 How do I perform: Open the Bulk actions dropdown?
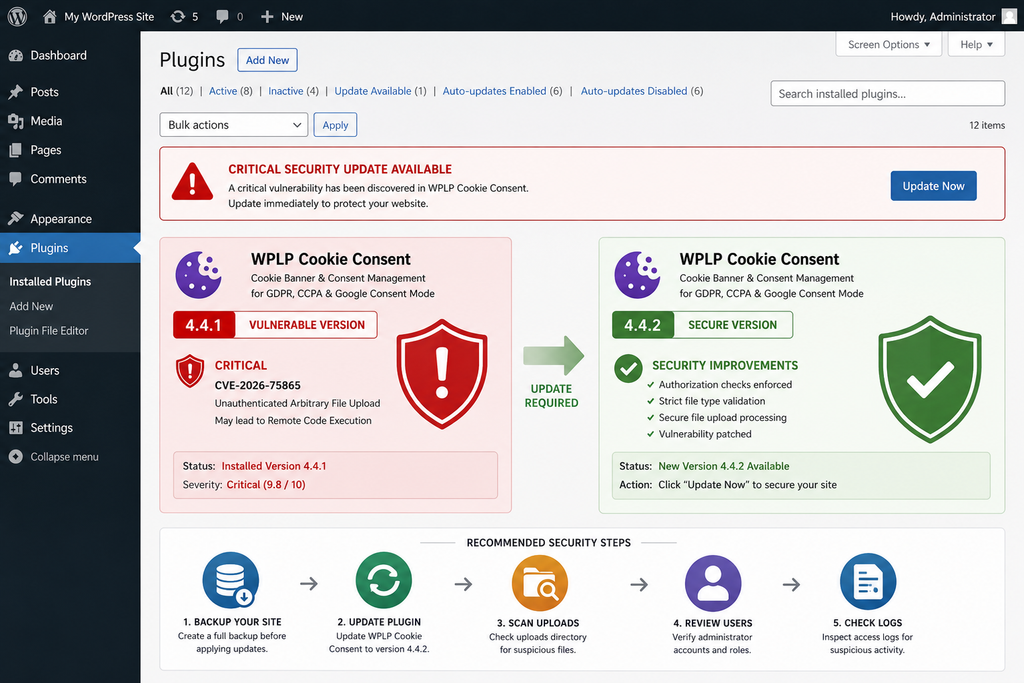234,125
